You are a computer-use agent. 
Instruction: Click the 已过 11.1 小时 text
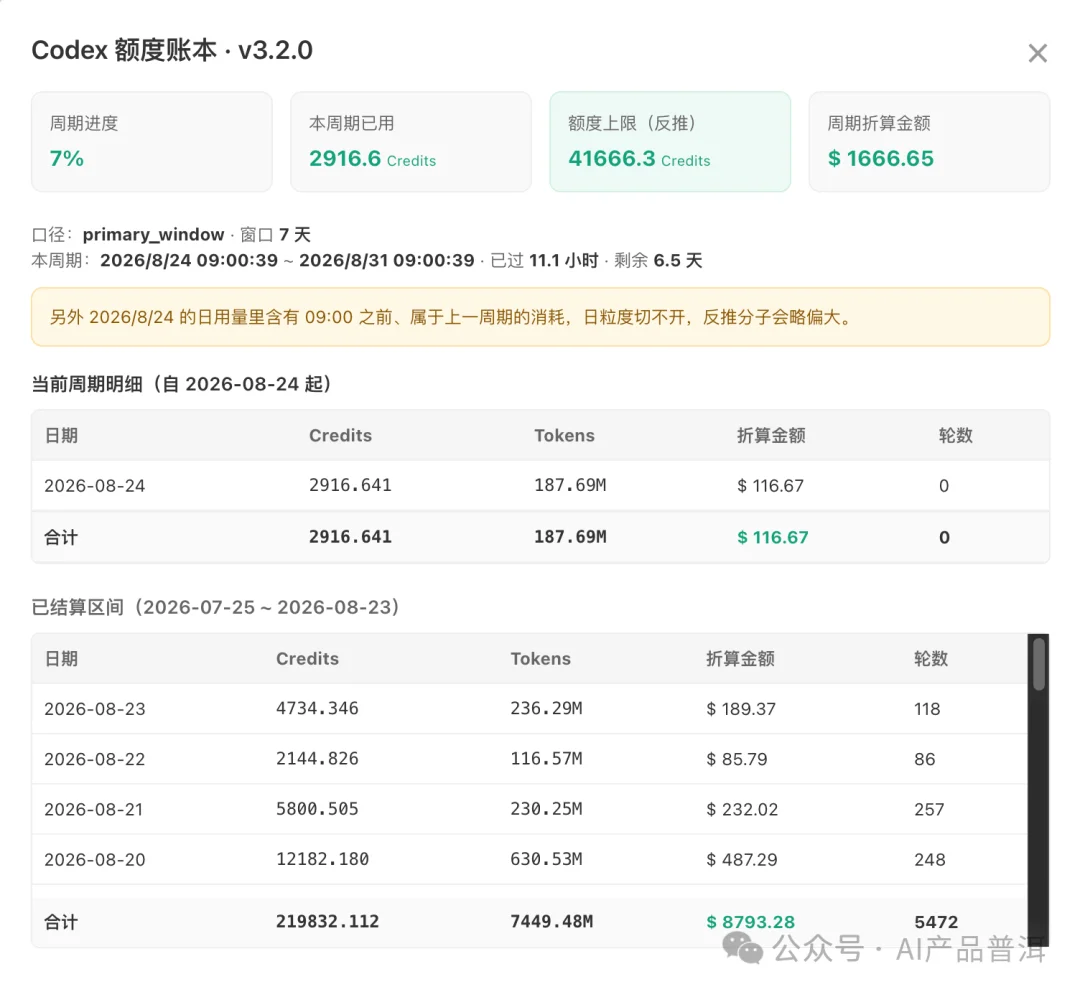tap(544, 260)
